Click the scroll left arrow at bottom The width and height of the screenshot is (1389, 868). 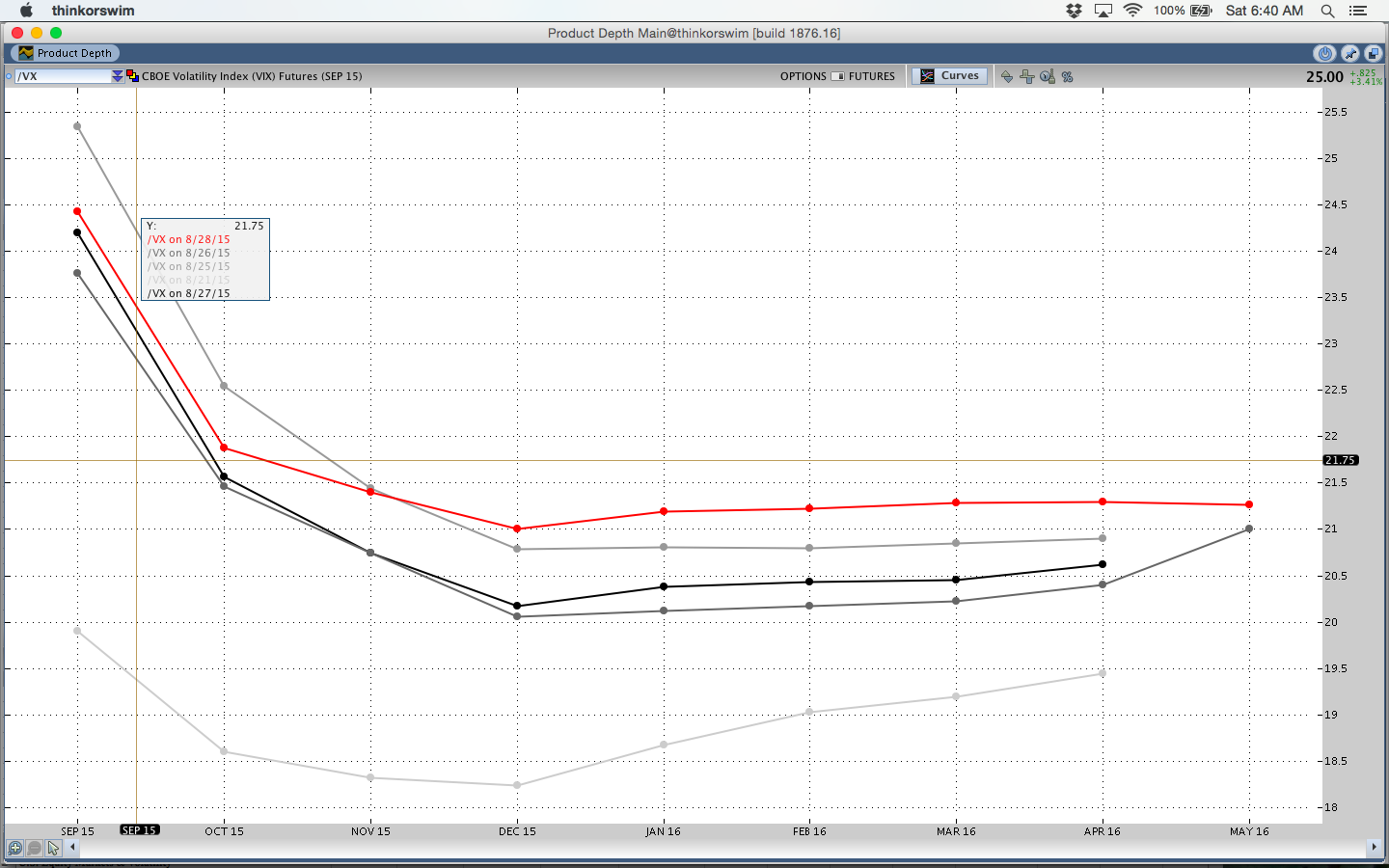click(72, 848)
